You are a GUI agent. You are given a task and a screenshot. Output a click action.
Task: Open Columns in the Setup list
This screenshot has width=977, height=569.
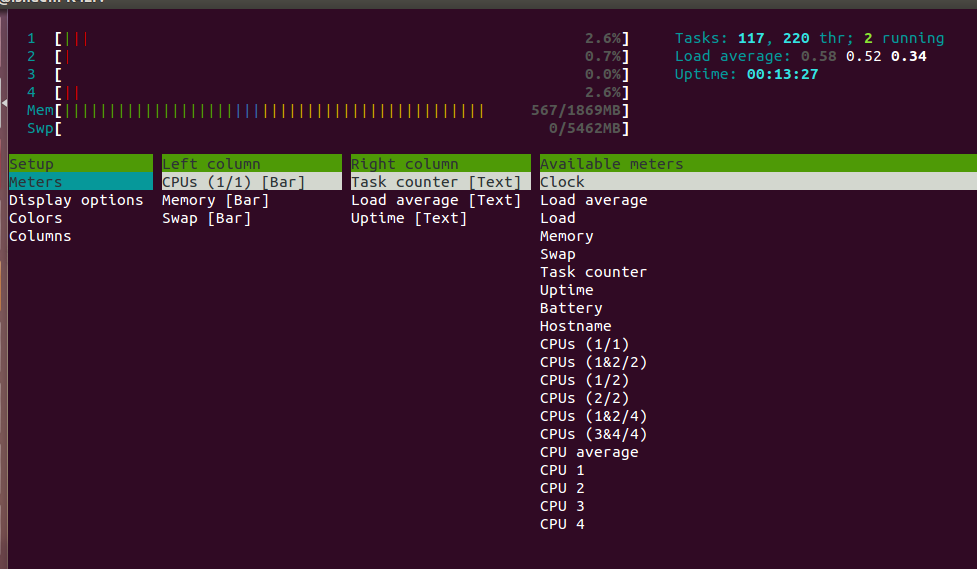tap(40, 236)
